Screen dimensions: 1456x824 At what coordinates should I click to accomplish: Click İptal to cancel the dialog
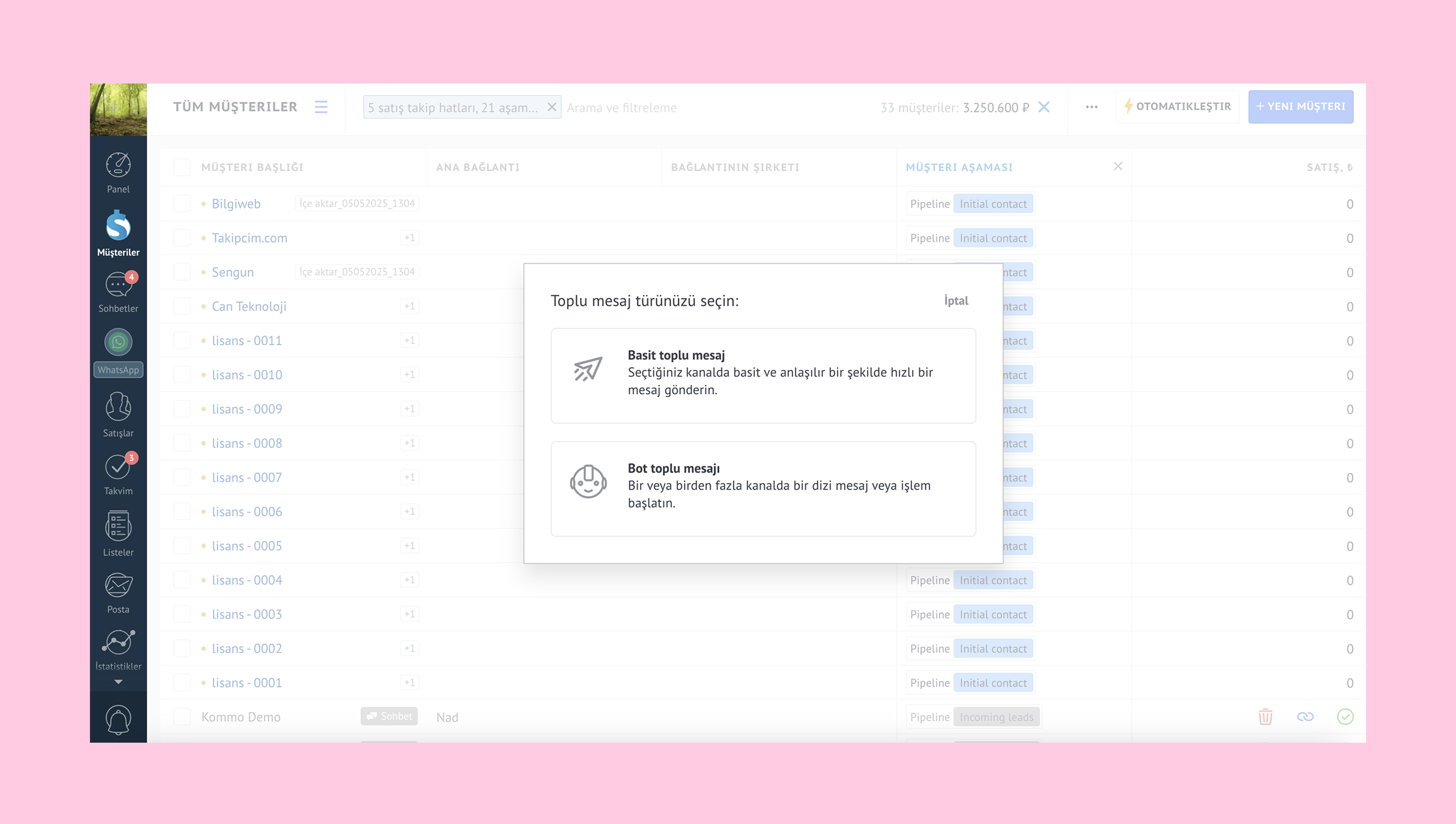coord(956,301)
